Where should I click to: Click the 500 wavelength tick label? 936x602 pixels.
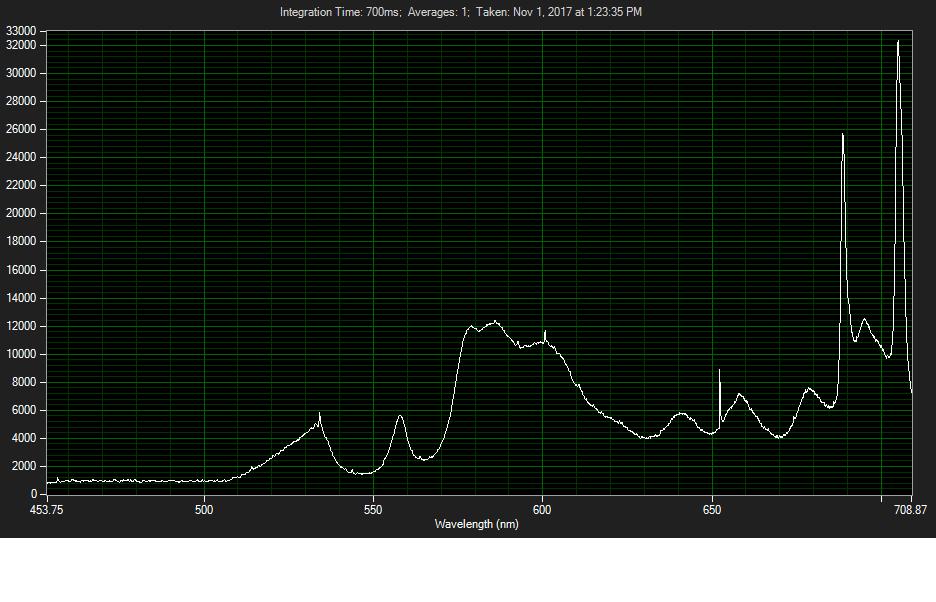(204, 510)
